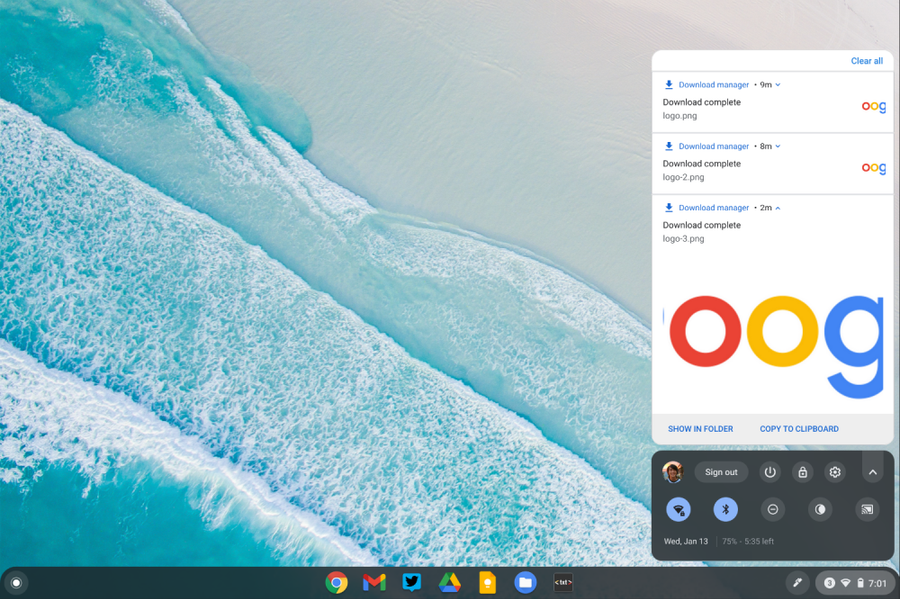Toggle Night Light in quick settings
This screenshot has width=900, height=599.
point(820,509)
